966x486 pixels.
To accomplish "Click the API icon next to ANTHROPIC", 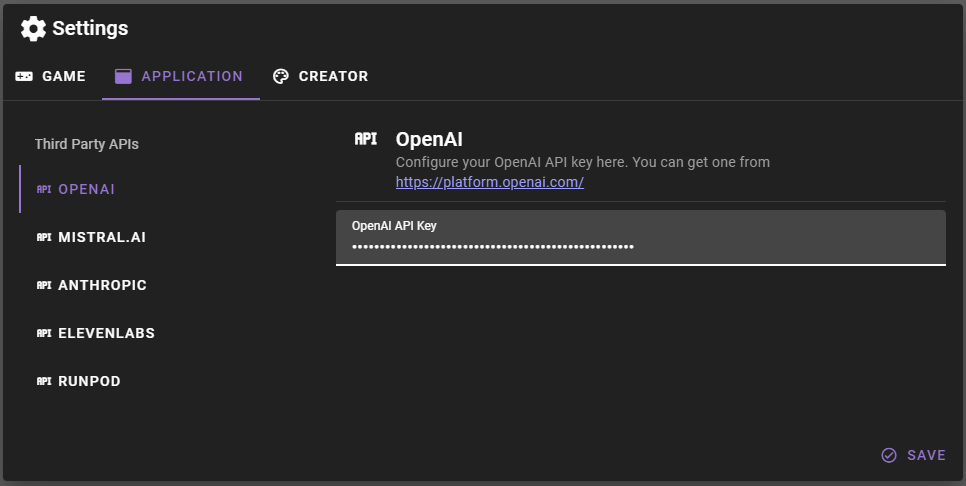I will click(x=44, y=285).
